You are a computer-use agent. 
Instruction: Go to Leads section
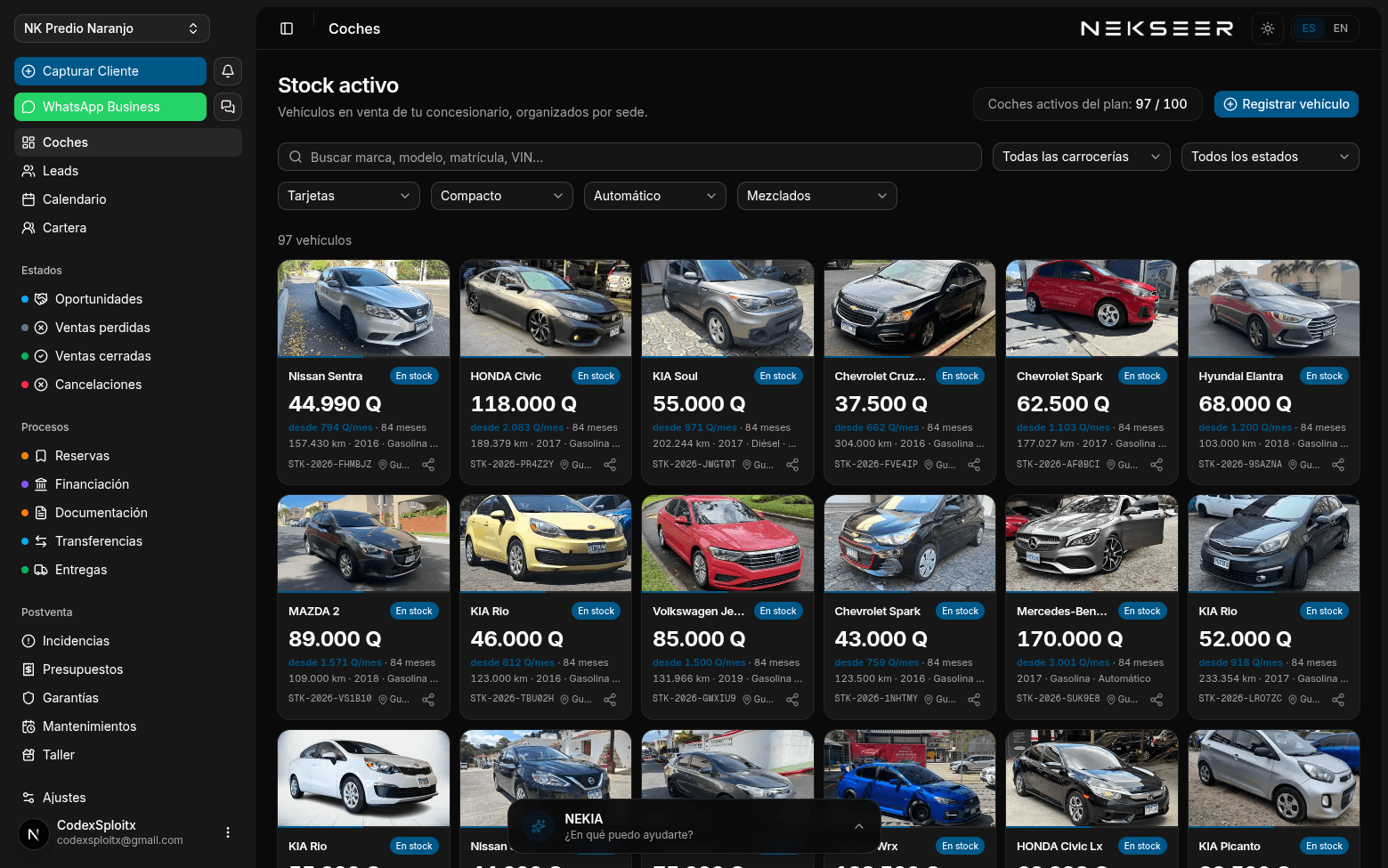pyautogui.click(x=128, y=171)
